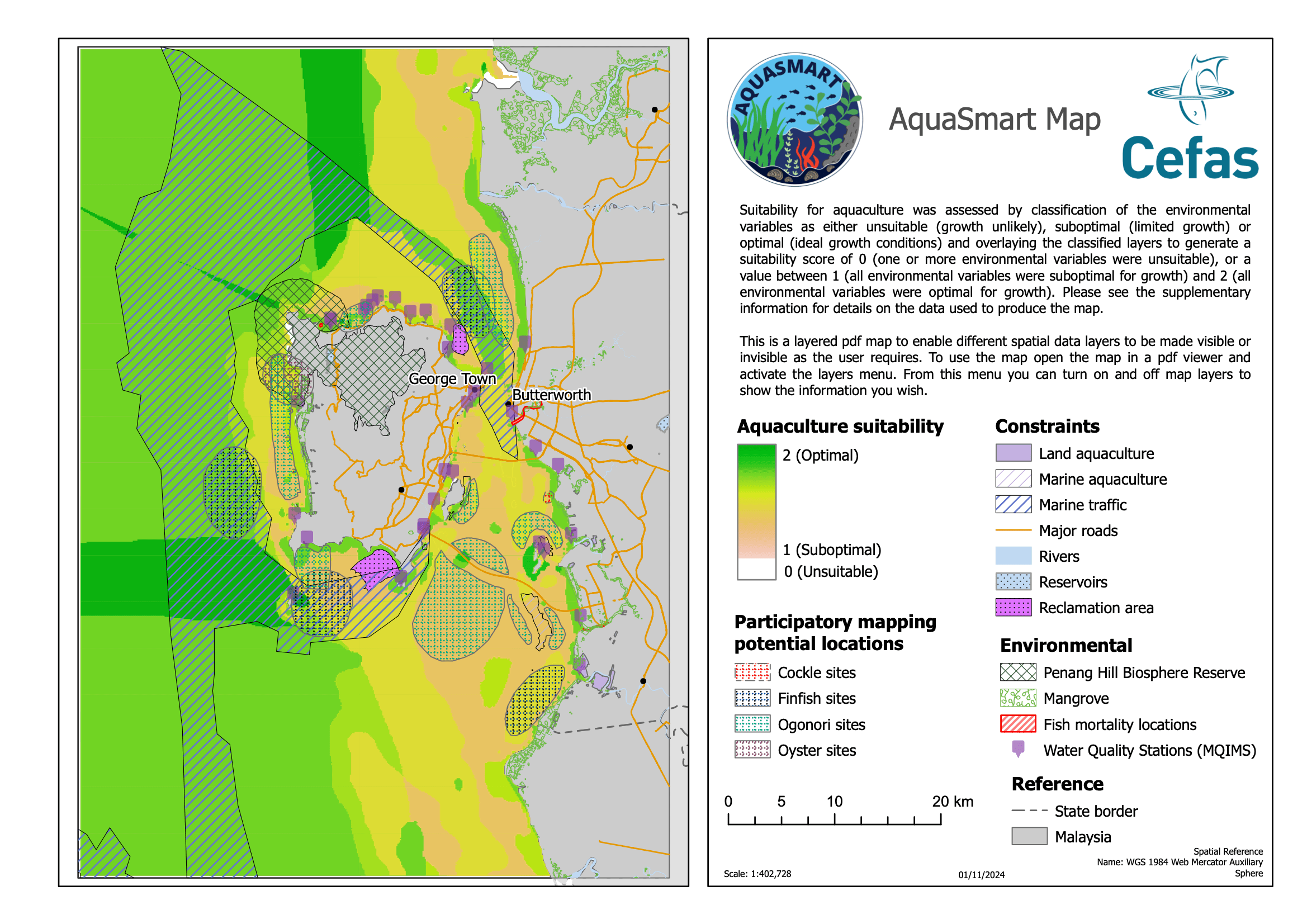
Task: Click the Malaysia grey legend swatch
Action: [1029, 836]
